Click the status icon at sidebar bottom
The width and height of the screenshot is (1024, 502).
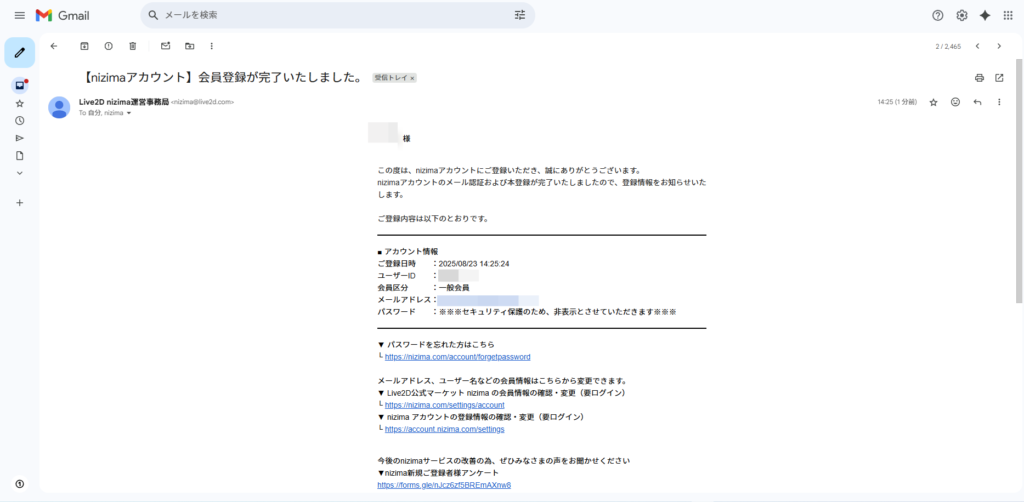tap(20, 484)
